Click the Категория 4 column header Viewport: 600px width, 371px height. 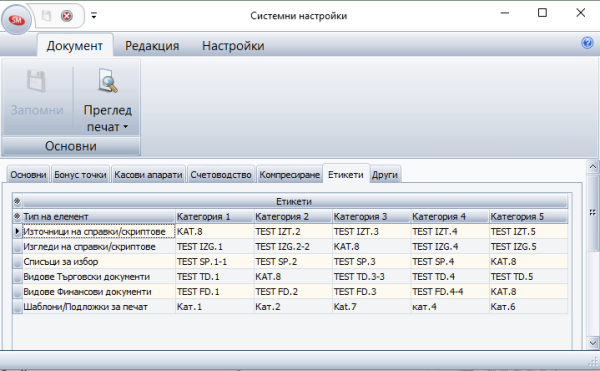click(450, 216)
